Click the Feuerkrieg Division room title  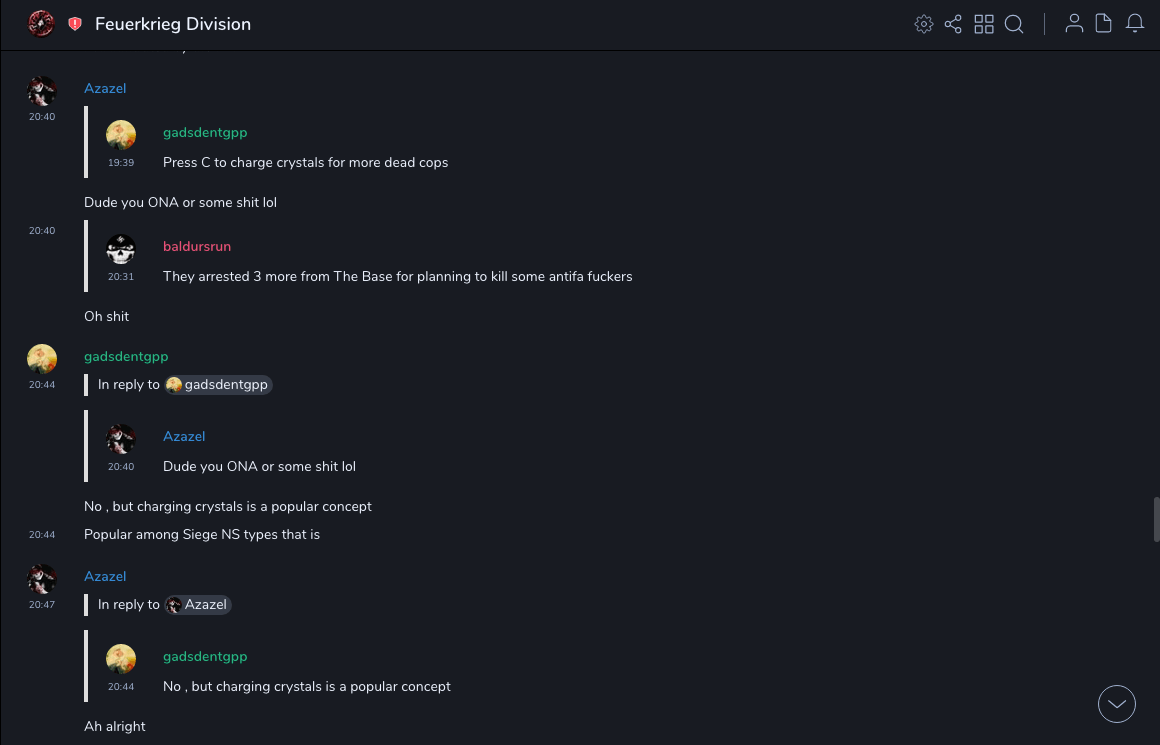coord(173,24)
